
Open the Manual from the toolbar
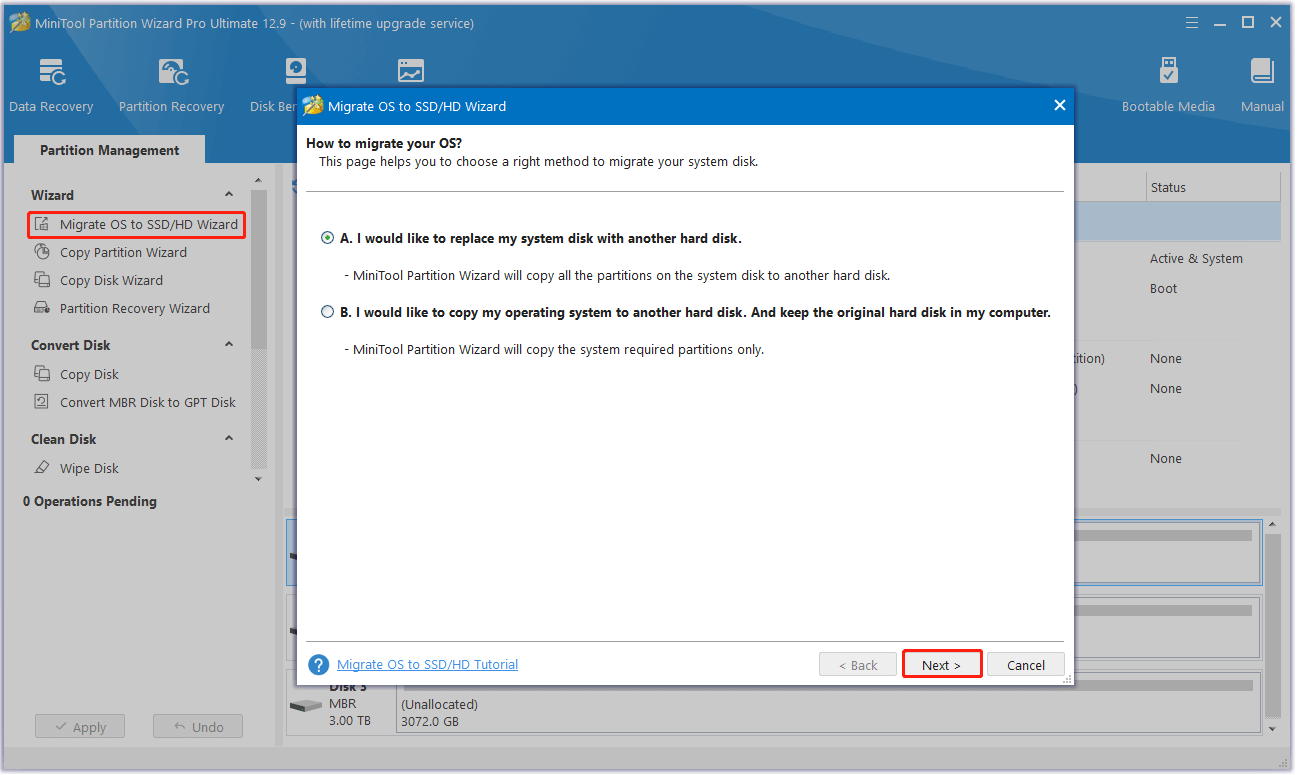(x=1262, y=86)
